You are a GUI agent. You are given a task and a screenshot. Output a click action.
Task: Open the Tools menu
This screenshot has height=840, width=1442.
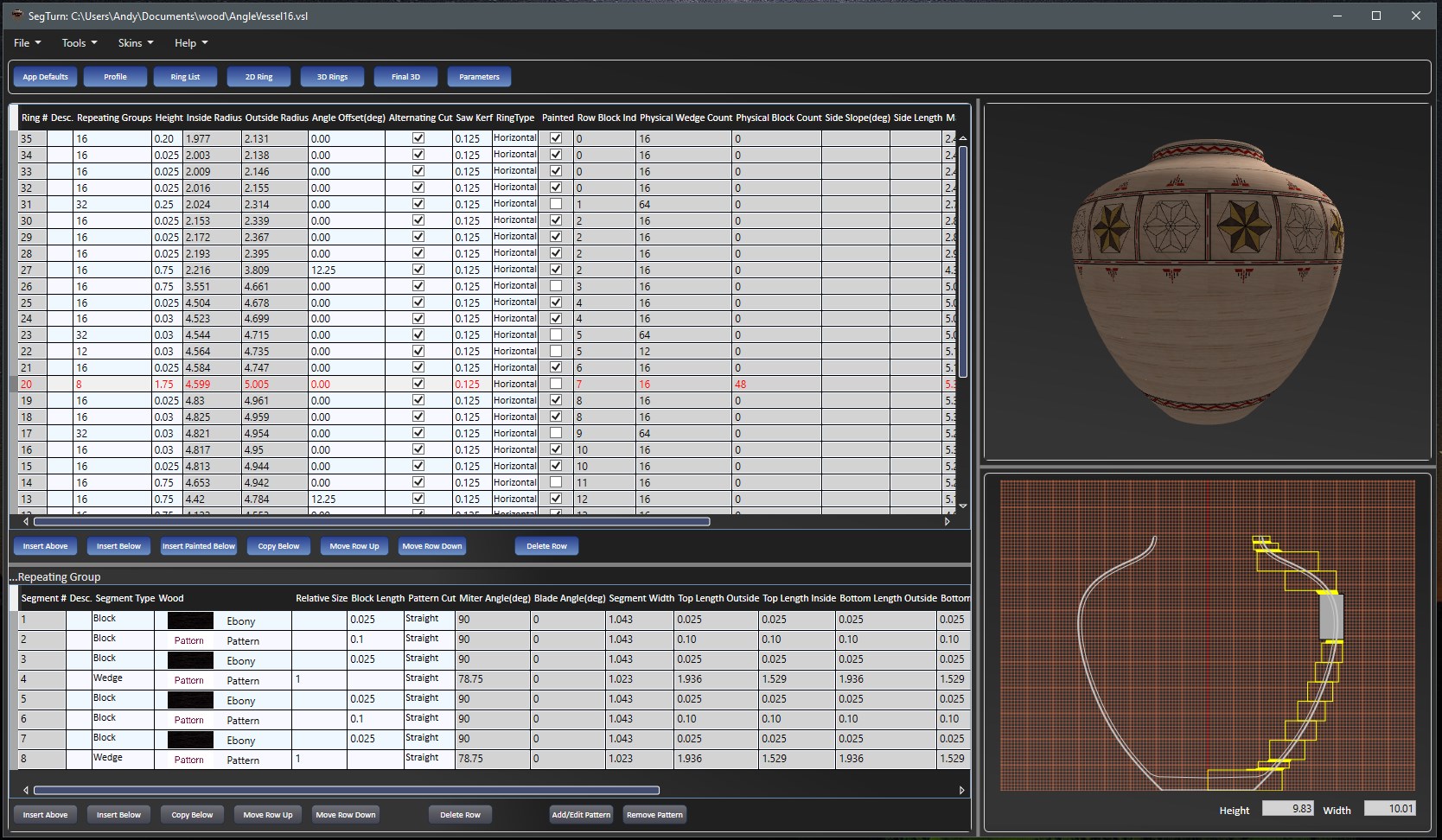click(77, 42)
